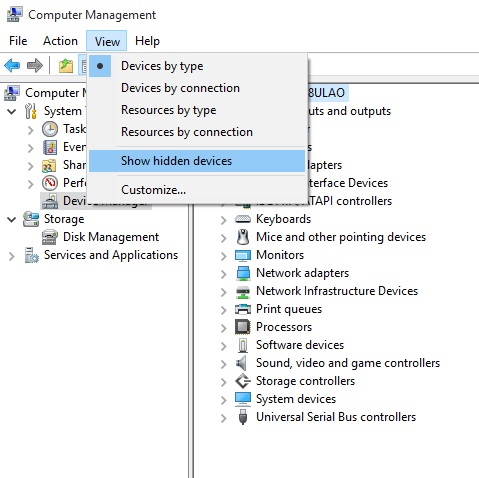Click the Task Scheduler clock icon
The image size is (479, 478).
[50, 129]
